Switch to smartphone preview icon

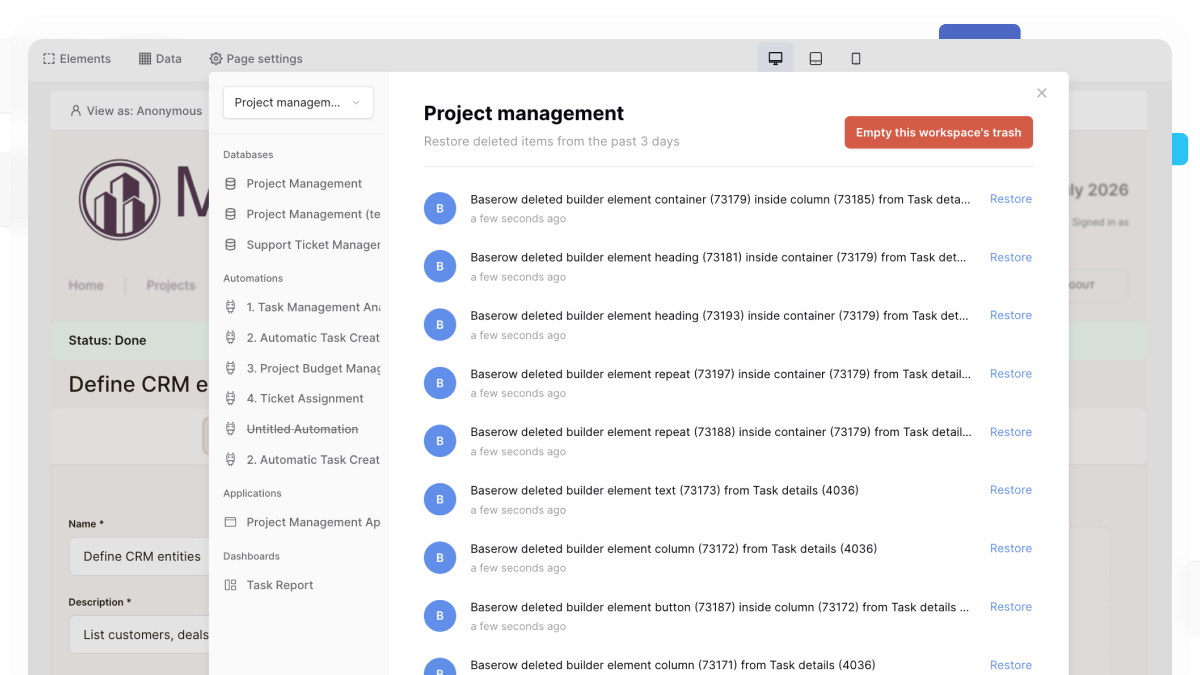coord(856,59)
